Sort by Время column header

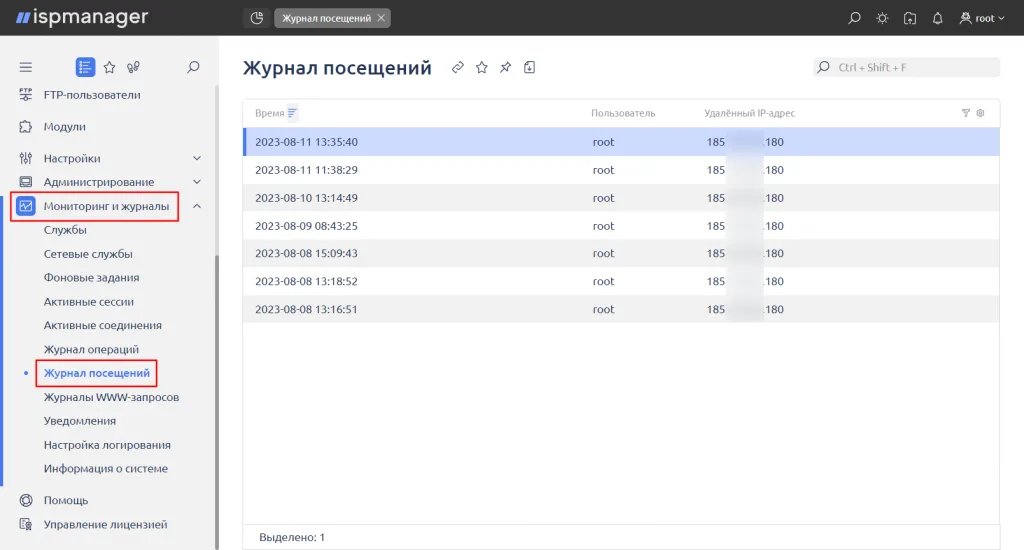(x=270, y=113)
